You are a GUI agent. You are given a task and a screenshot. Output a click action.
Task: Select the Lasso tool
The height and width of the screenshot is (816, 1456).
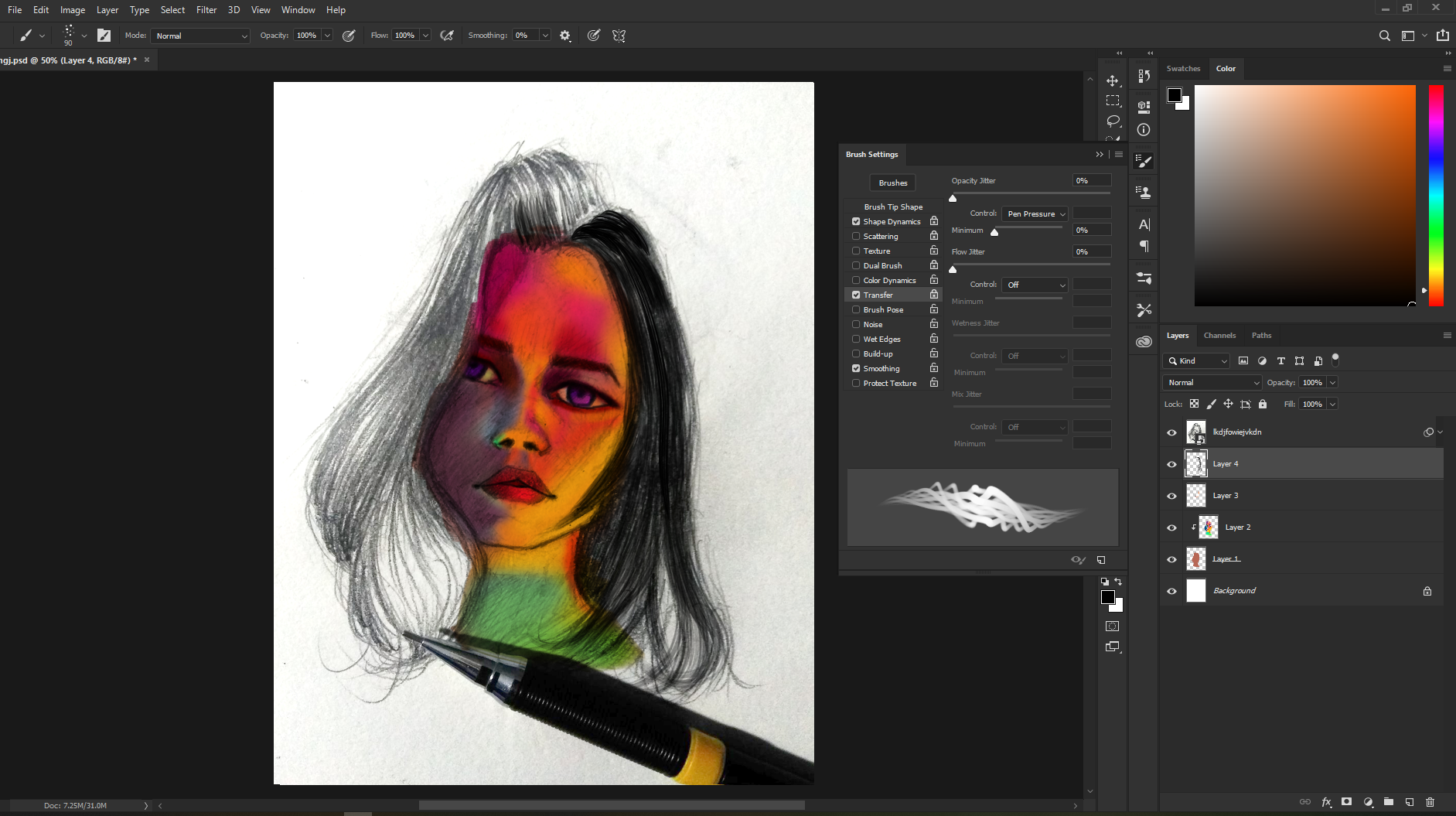1113,121
